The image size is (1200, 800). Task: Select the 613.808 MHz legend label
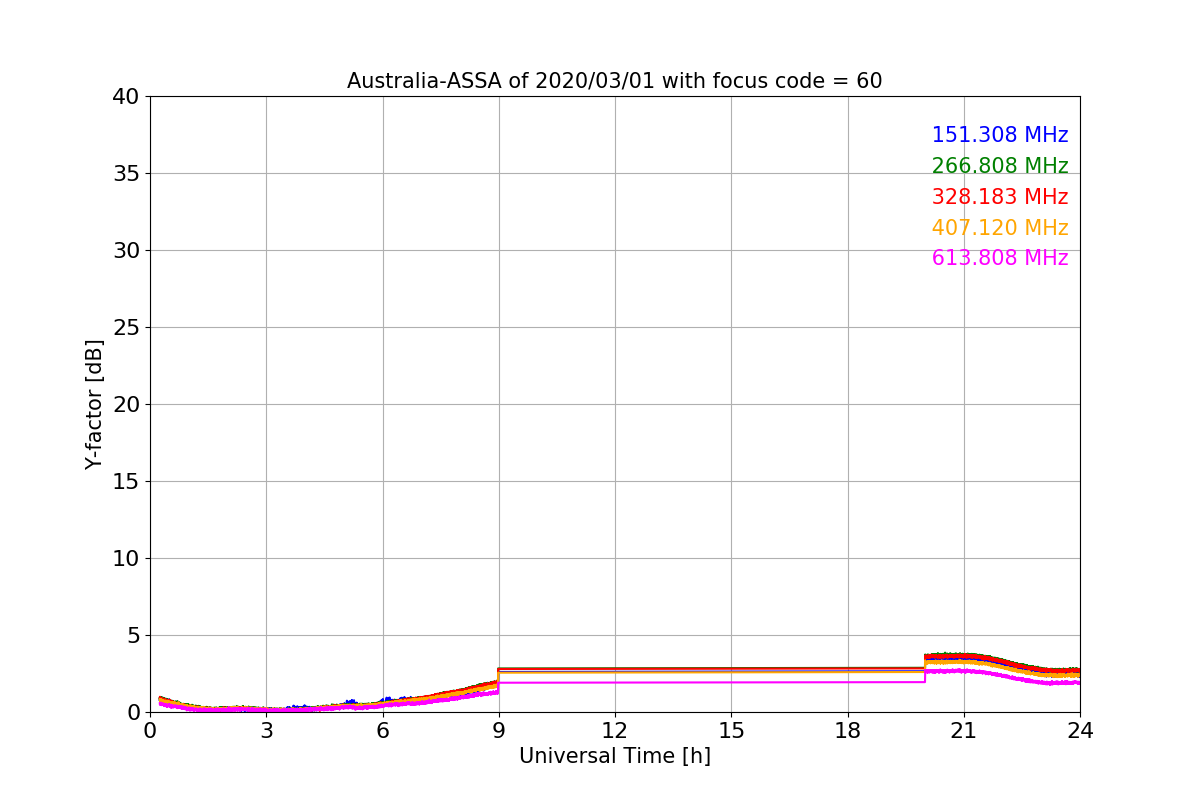click(1000, 258)
